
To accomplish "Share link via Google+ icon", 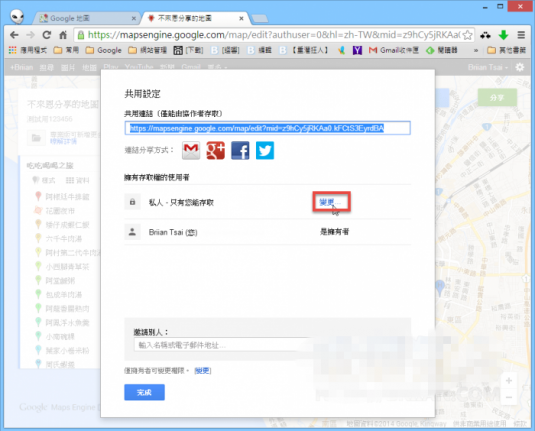I will 216,150.
